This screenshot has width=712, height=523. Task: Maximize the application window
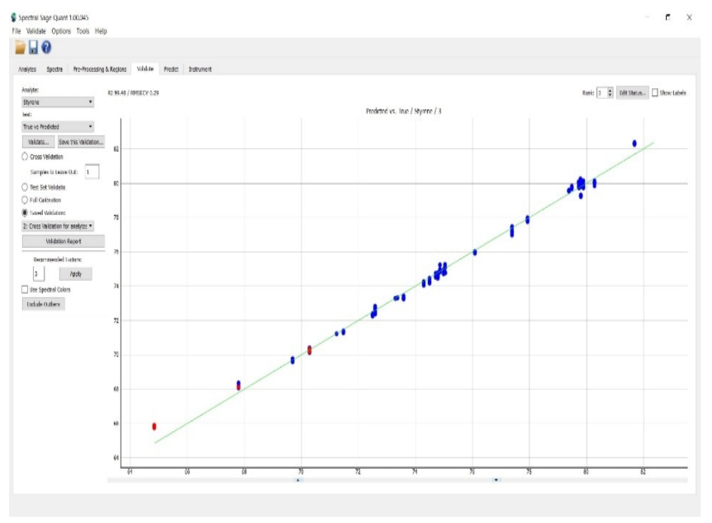[x=668, y=17]
